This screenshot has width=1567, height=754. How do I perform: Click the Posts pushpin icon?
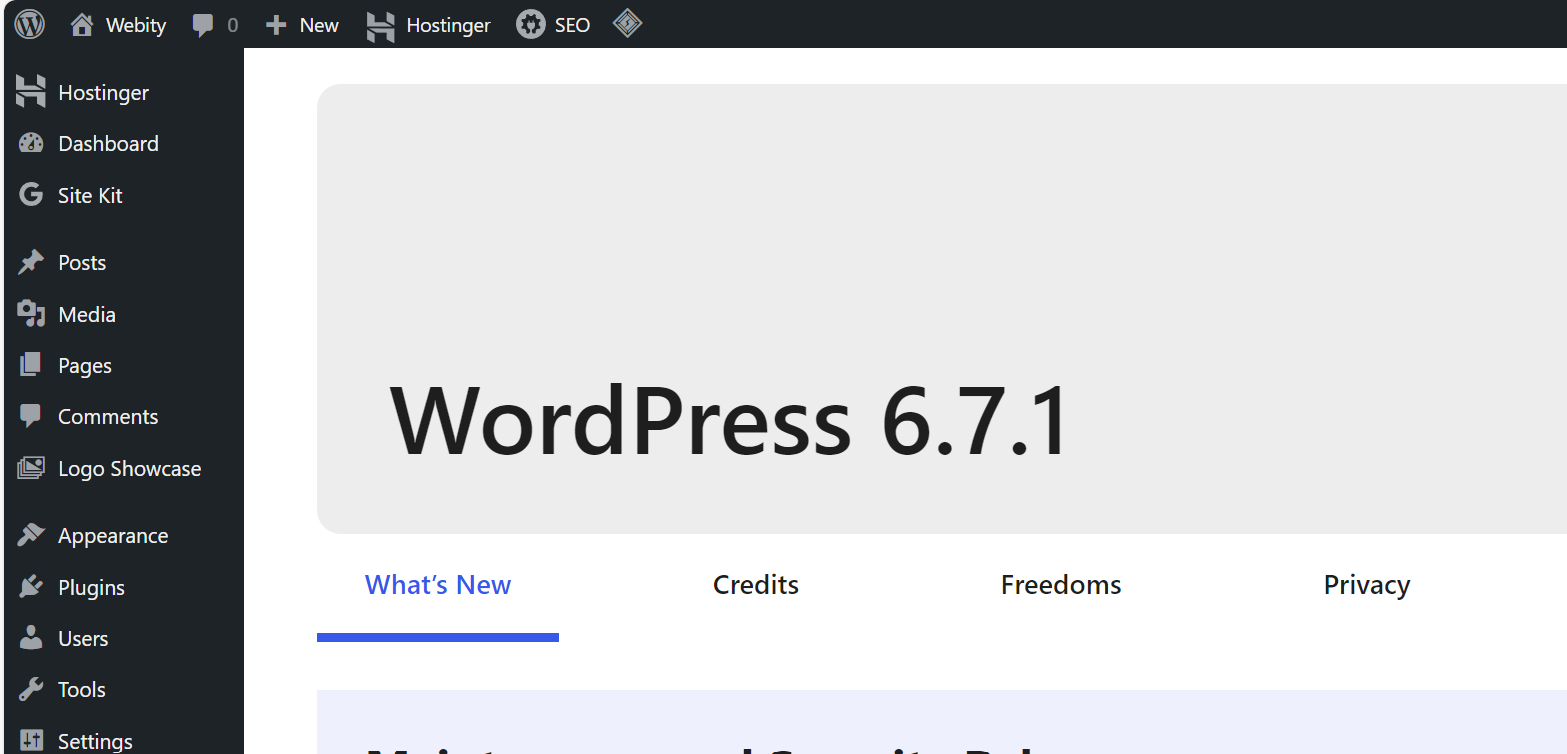(31, 262)
